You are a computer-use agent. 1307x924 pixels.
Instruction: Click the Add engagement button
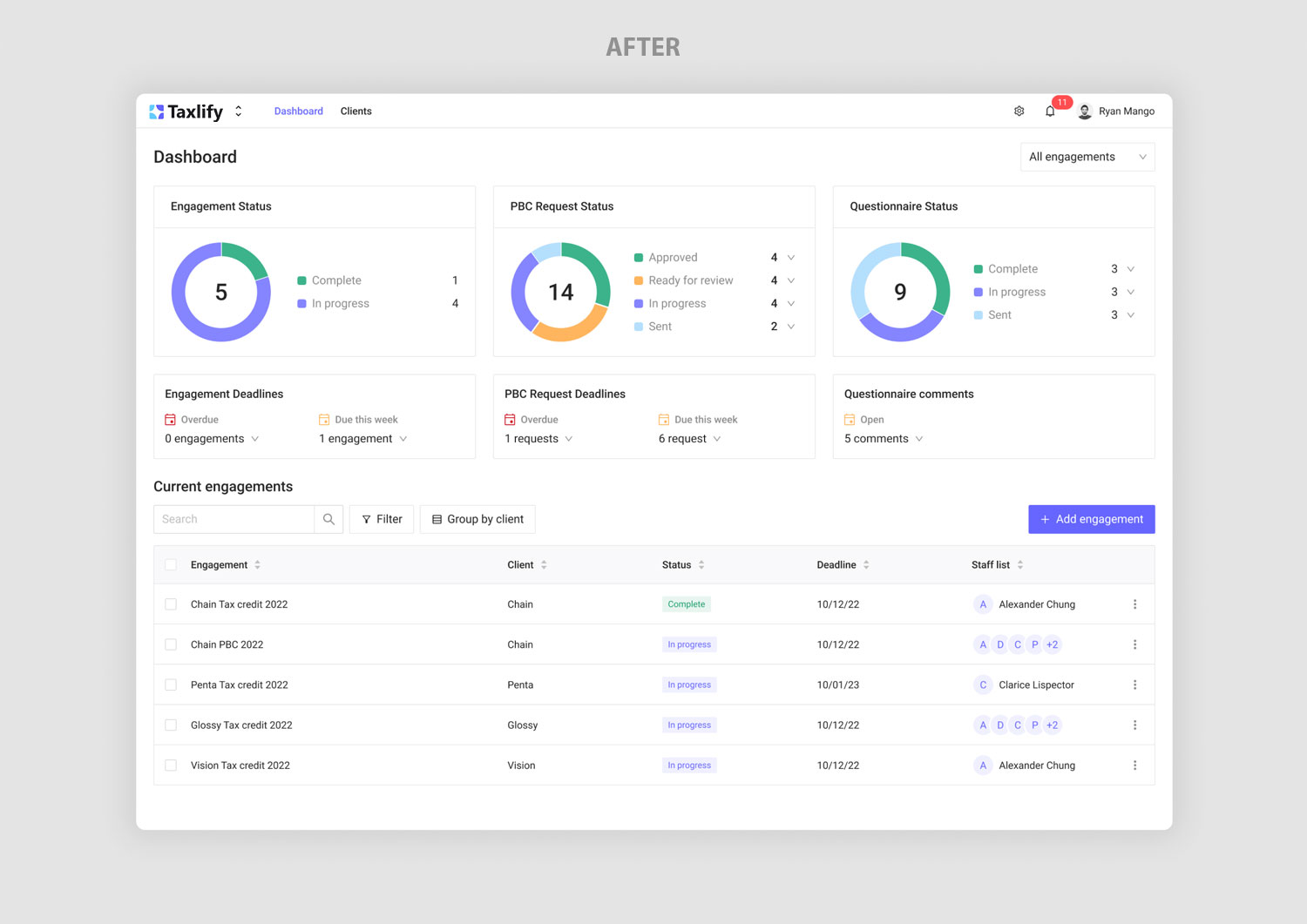(x=1091, y=519)
